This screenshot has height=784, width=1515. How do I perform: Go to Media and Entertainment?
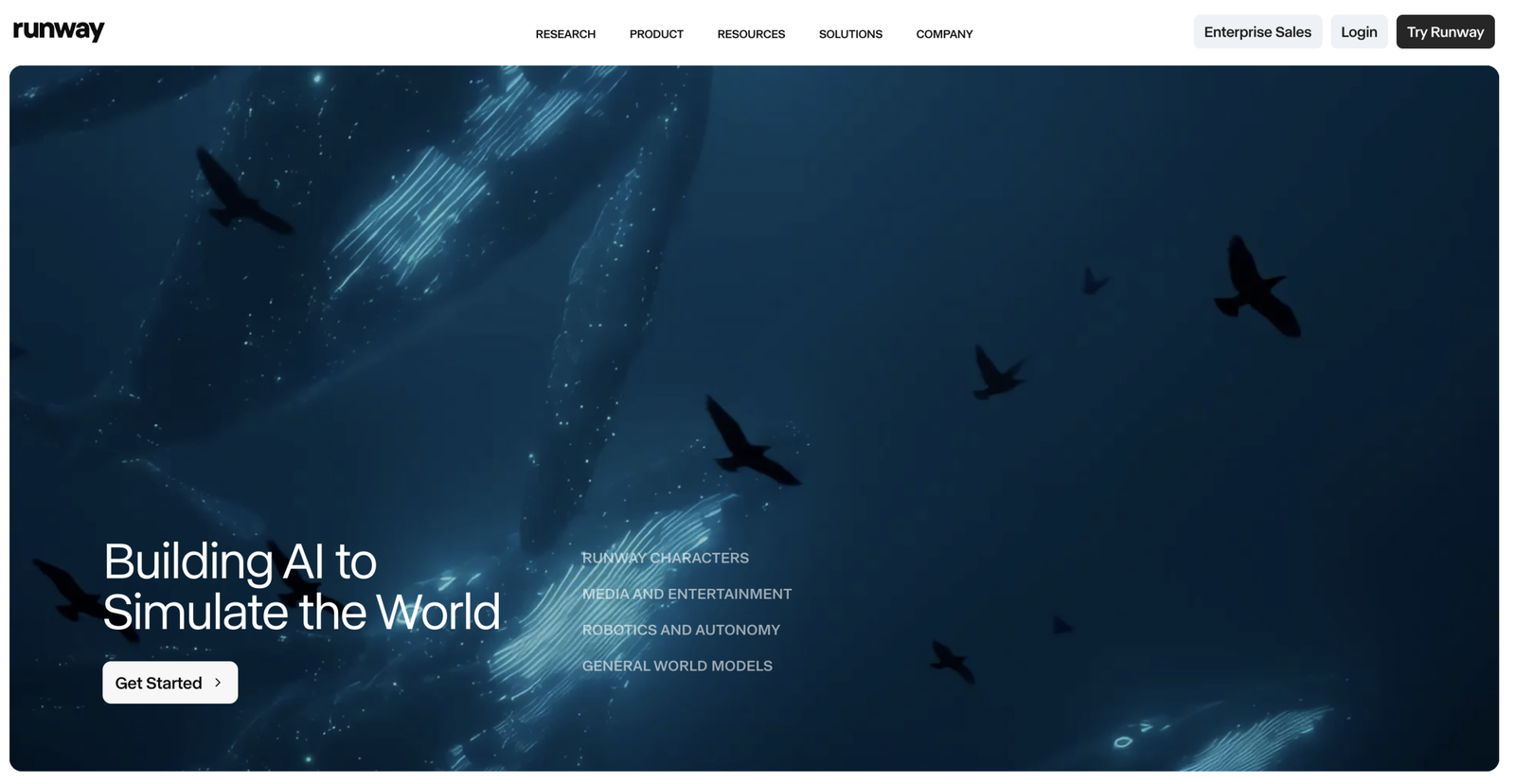coord(686,594)
